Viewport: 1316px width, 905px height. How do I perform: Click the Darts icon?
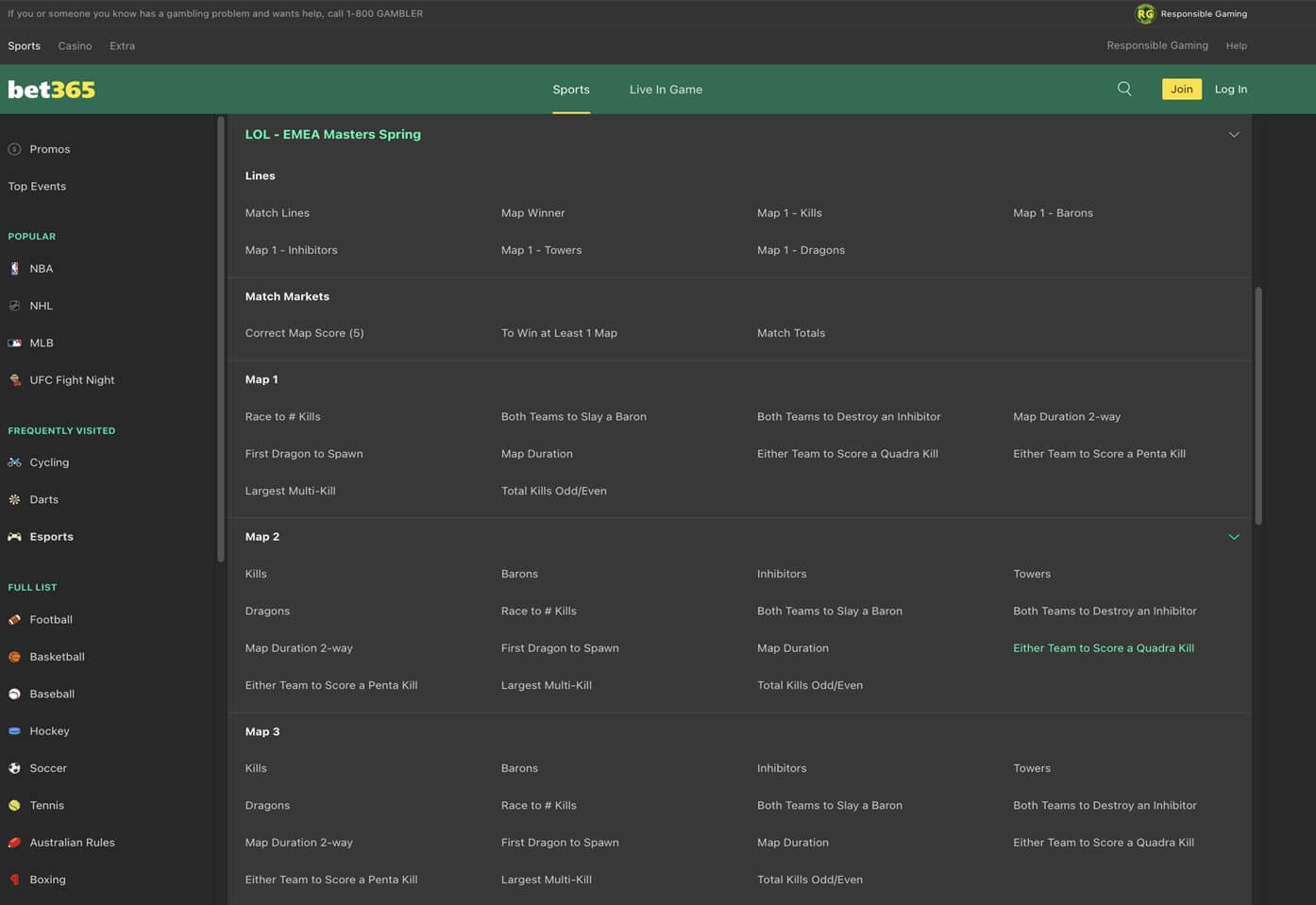point(14,499)
